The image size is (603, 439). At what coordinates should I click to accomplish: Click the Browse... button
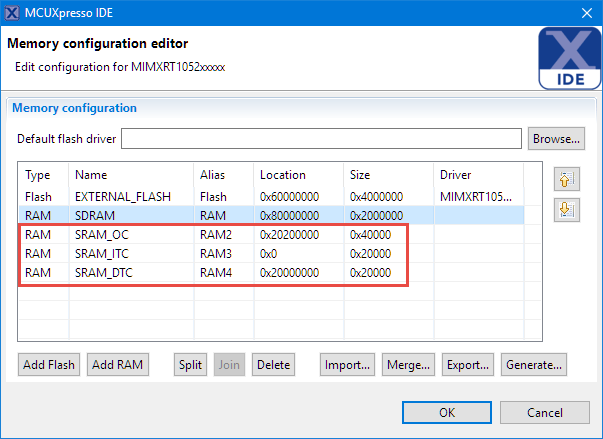point(556,138)
